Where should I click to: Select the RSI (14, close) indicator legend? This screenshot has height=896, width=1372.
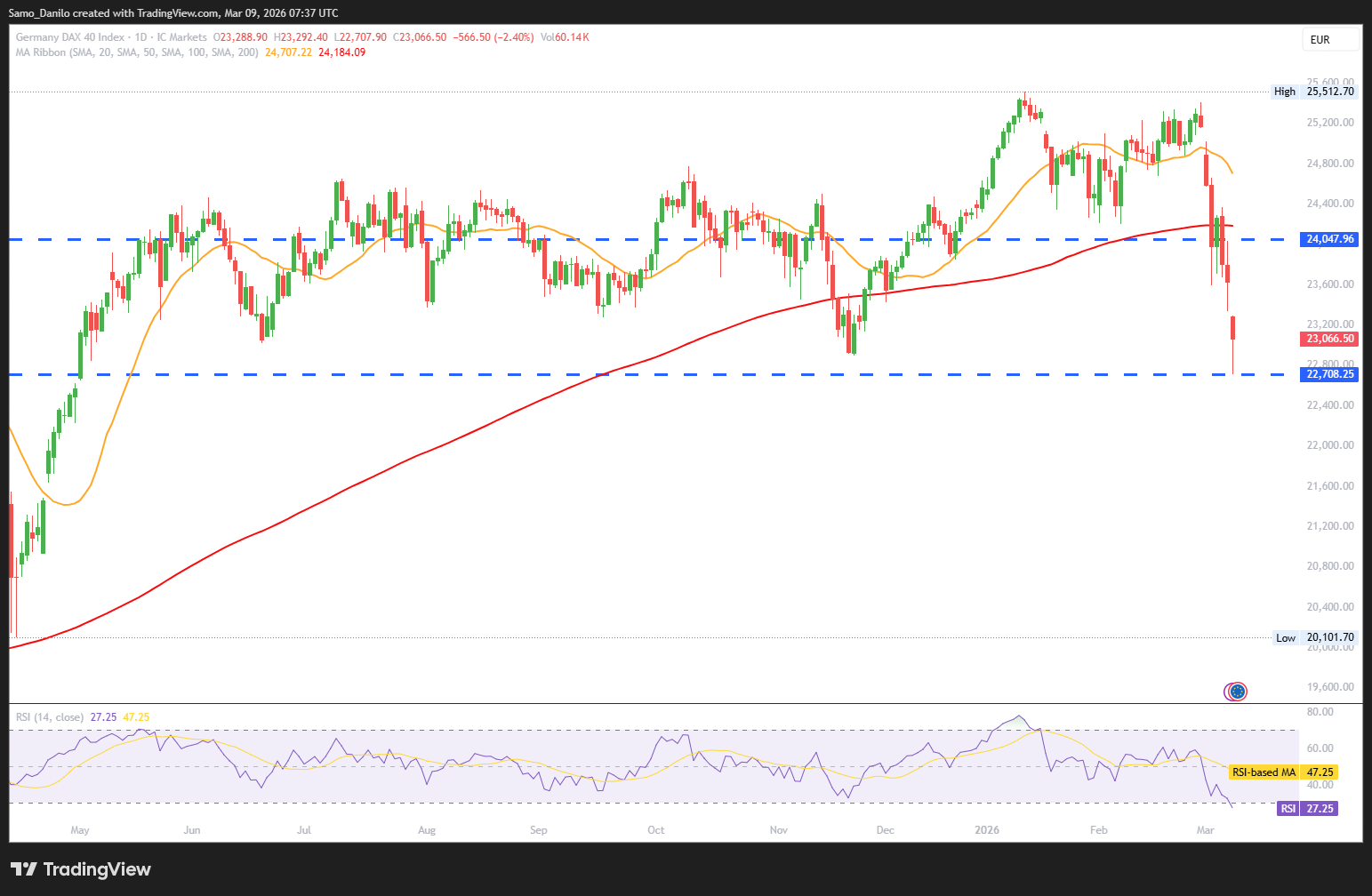pos(50,717)
